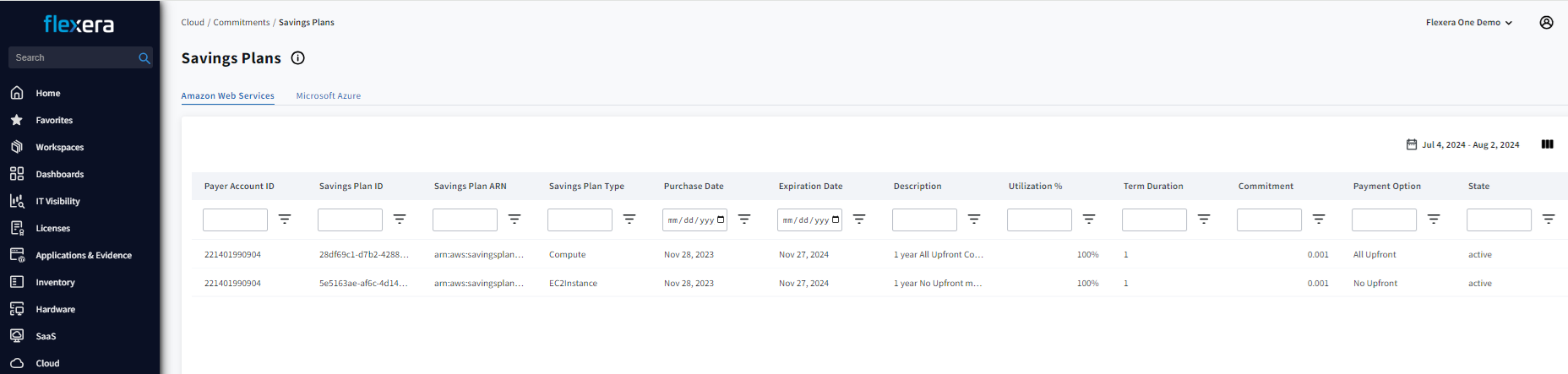Screen dimensions: 1568x374
Task: Click the All Upfront payment option cell
Action: [1375, 255]
